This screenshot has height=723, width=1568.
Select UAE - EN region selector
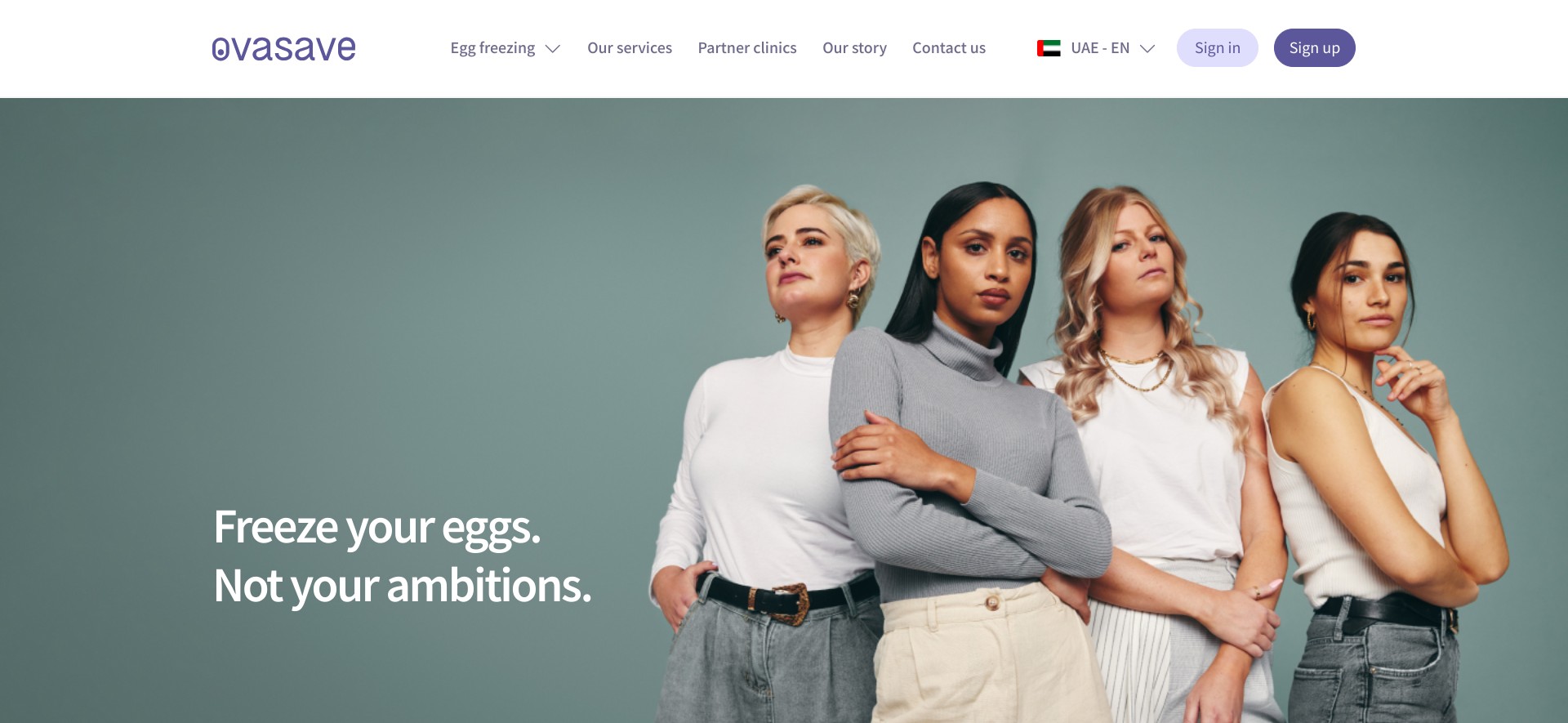click(x=1096, y=48)
